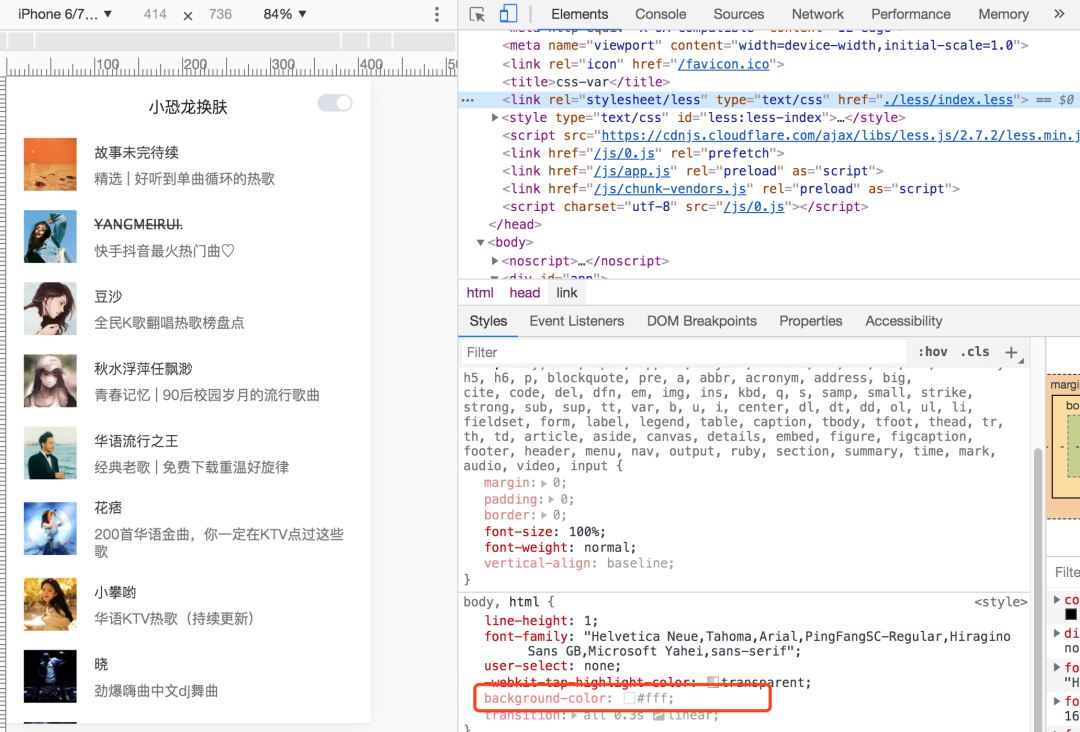Screen dimensions: 1080x732
Task: Open the device toolbar three-dot menu
Action: tap(437, 14)
